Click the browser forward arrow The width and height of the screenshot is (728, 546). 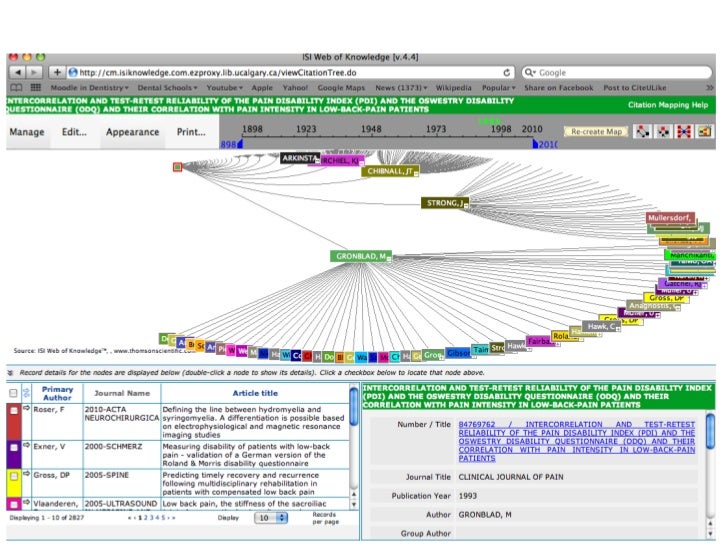click(34, 72)
